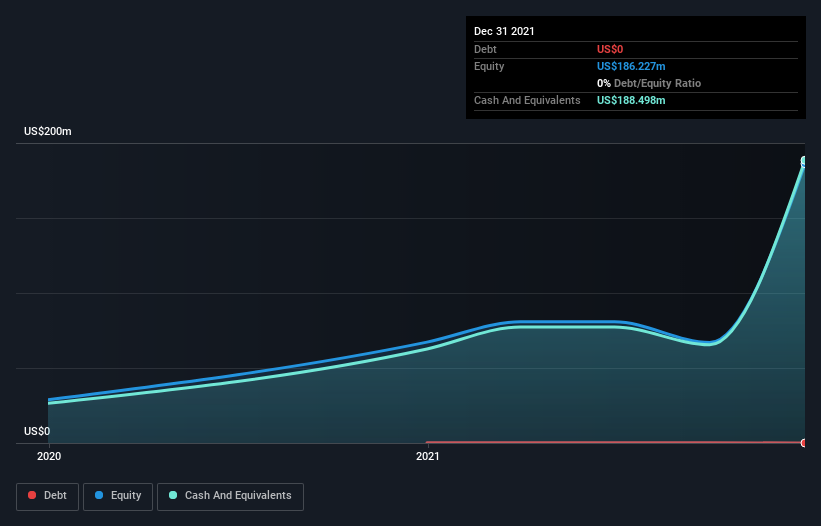Click the US$188.498m cash value

click(631, 100)
